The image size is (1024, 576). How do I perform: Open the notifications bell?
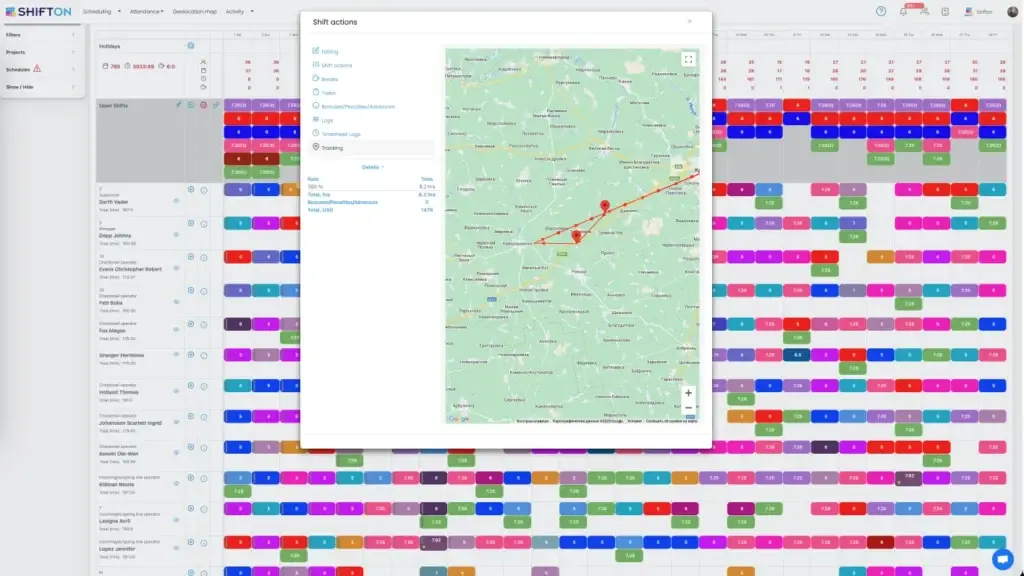(x=903, y=11)
